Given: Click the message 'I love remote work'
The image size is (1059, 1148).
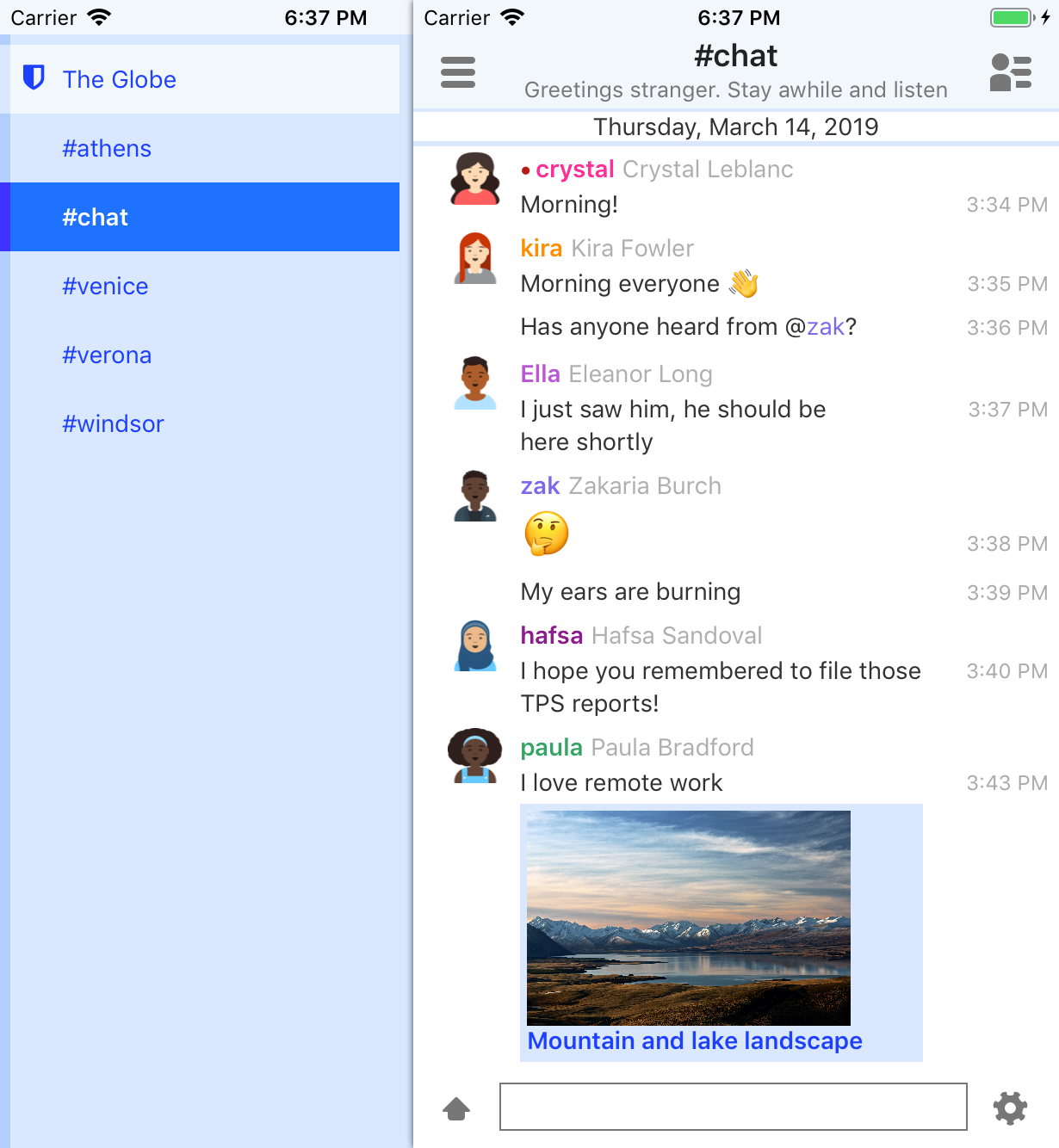Looking at the screenshot, I should click(x=622, y=783).
